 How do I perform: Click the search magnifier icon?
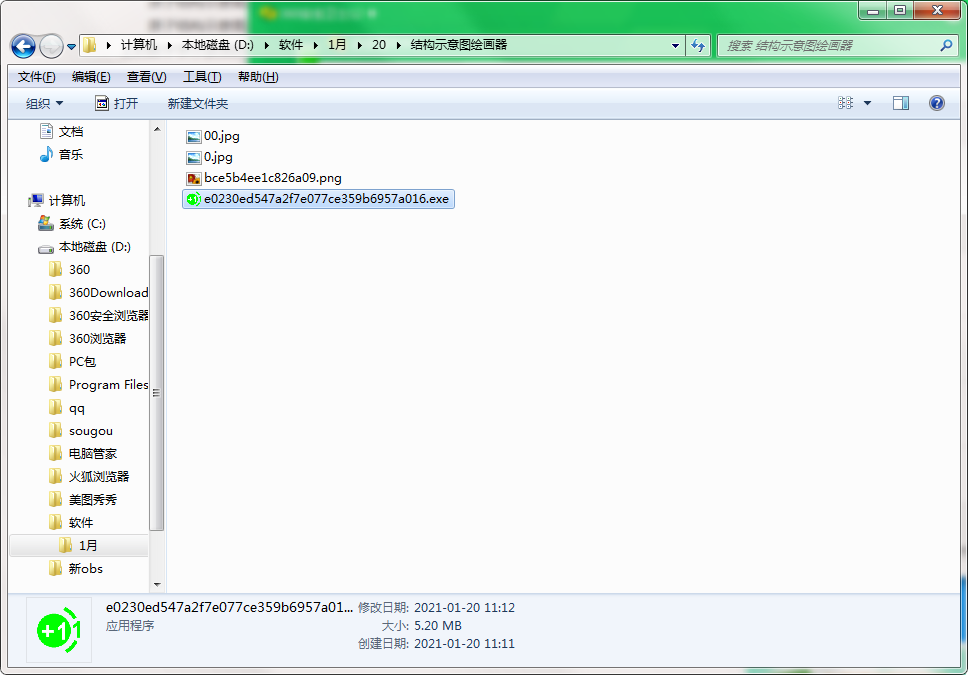tap(946, 46)
